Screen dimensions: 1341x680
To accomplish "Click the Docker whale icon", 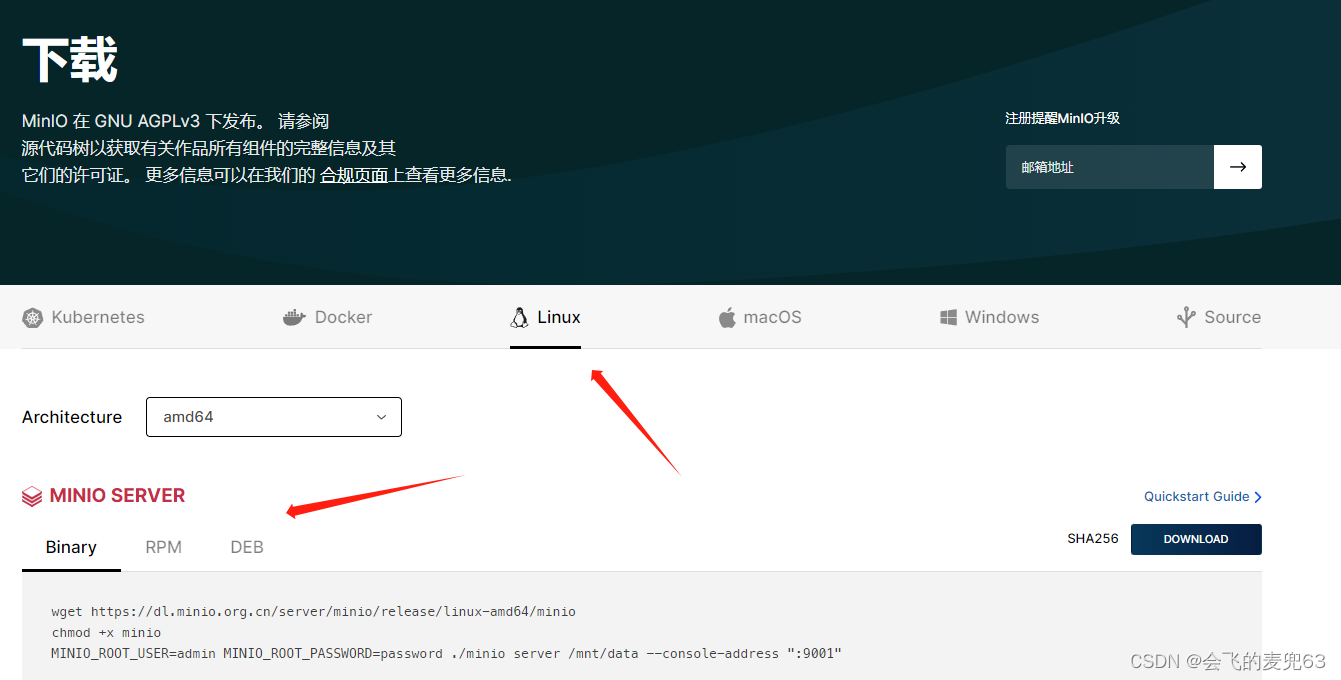I will pos(294,318).
